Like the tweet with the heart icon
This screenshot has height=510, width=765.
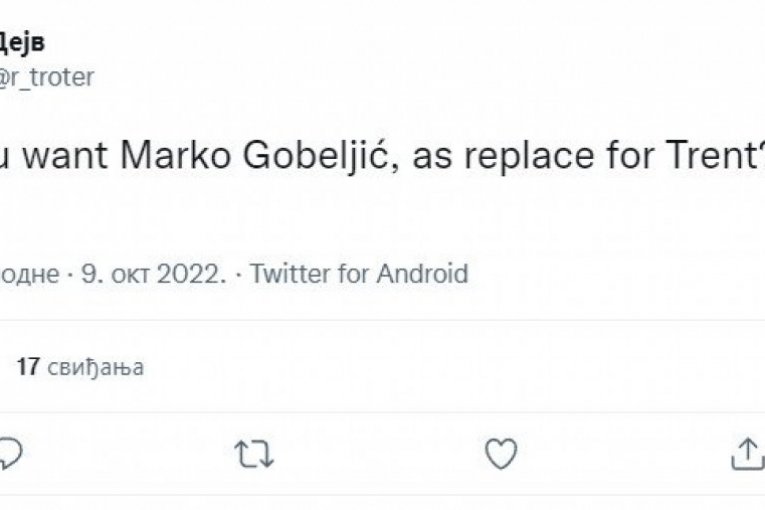(x=500, y=454)
